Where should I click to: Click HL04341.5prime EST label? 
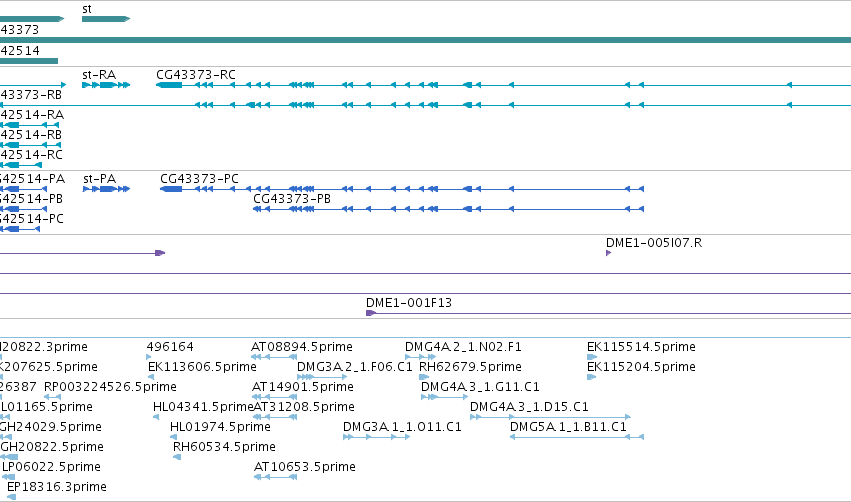[203, 406]
